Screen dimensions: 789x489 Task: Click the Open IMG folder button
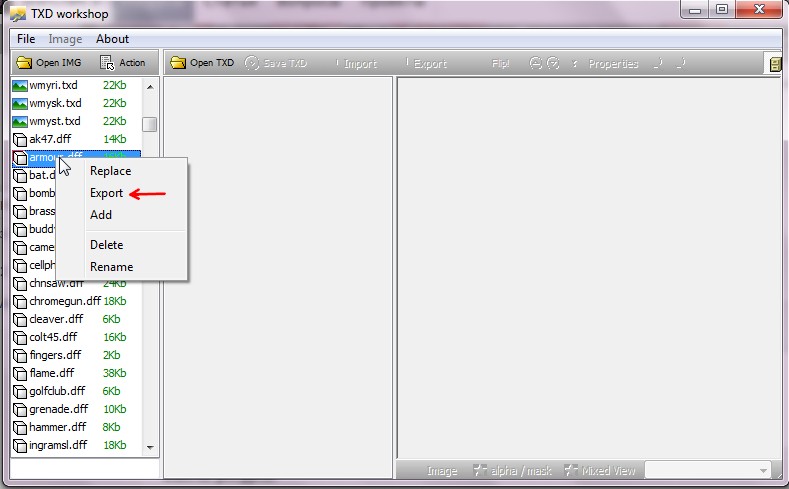coord(49,62)
